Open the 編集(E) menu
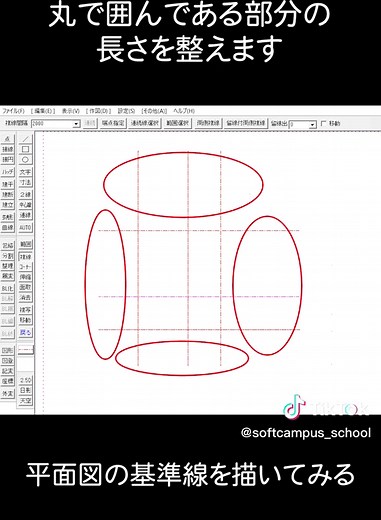The image size is (381, 520). [43, 111]
